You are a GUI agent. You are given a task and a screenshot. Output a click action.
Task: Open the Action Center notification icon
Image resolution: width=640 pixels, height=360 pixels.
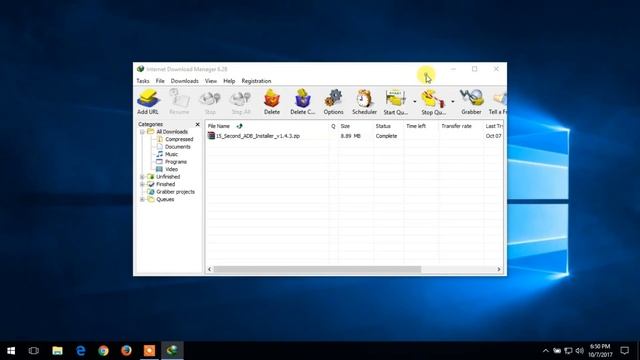pos(624,351)
